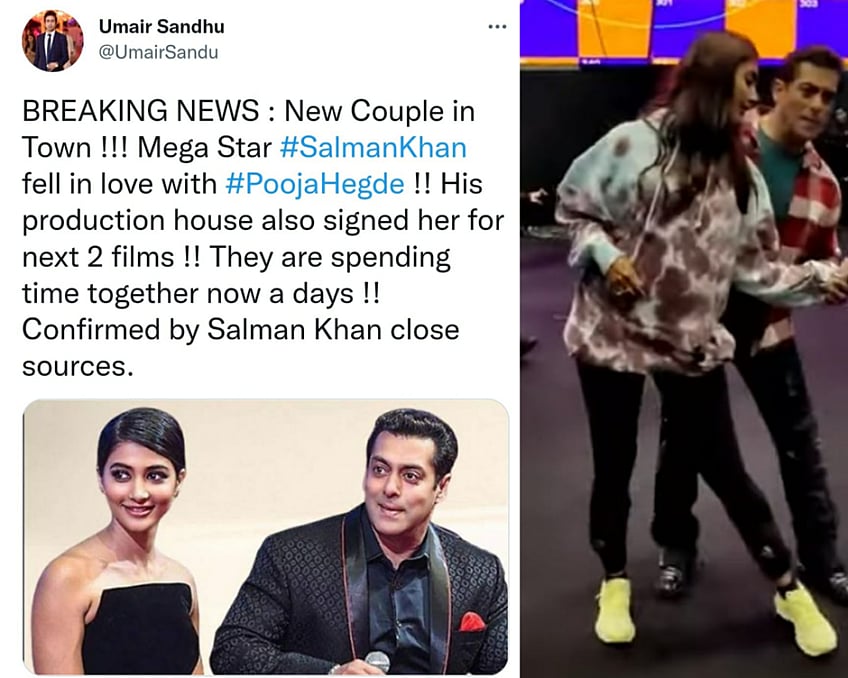The image size is (848, 678).
Task: Open Umair Sandhu's profile avatar
Action: point(52,41)
